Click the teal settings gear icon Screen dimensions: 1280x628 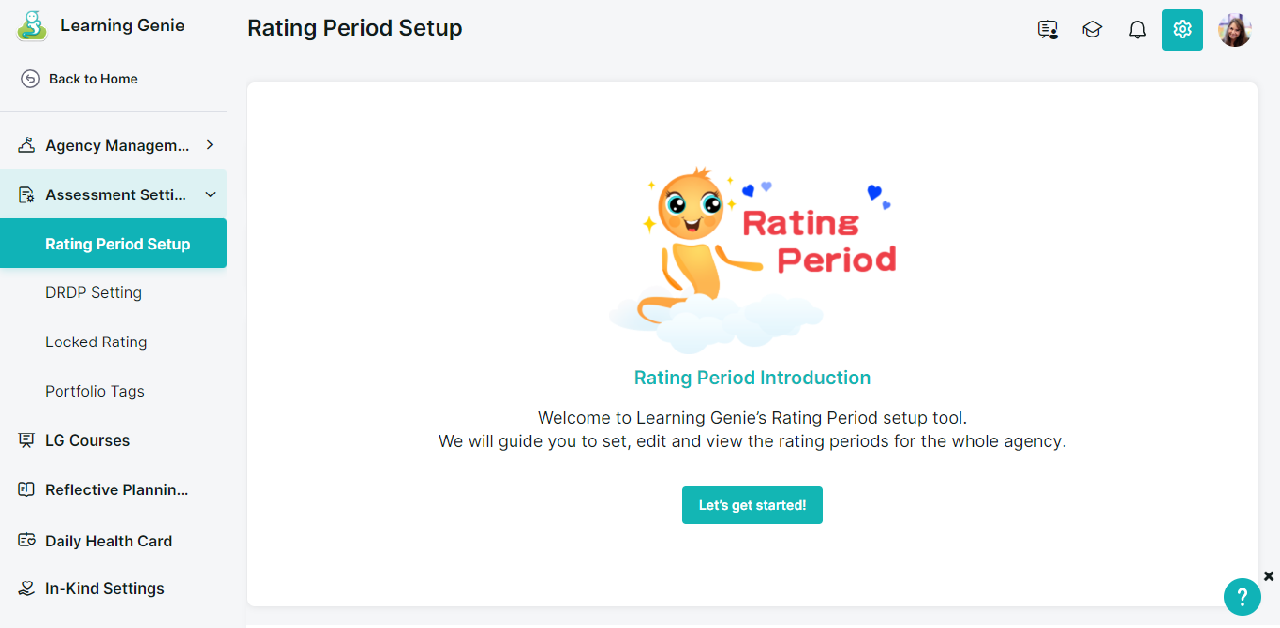click(1182, 30)
